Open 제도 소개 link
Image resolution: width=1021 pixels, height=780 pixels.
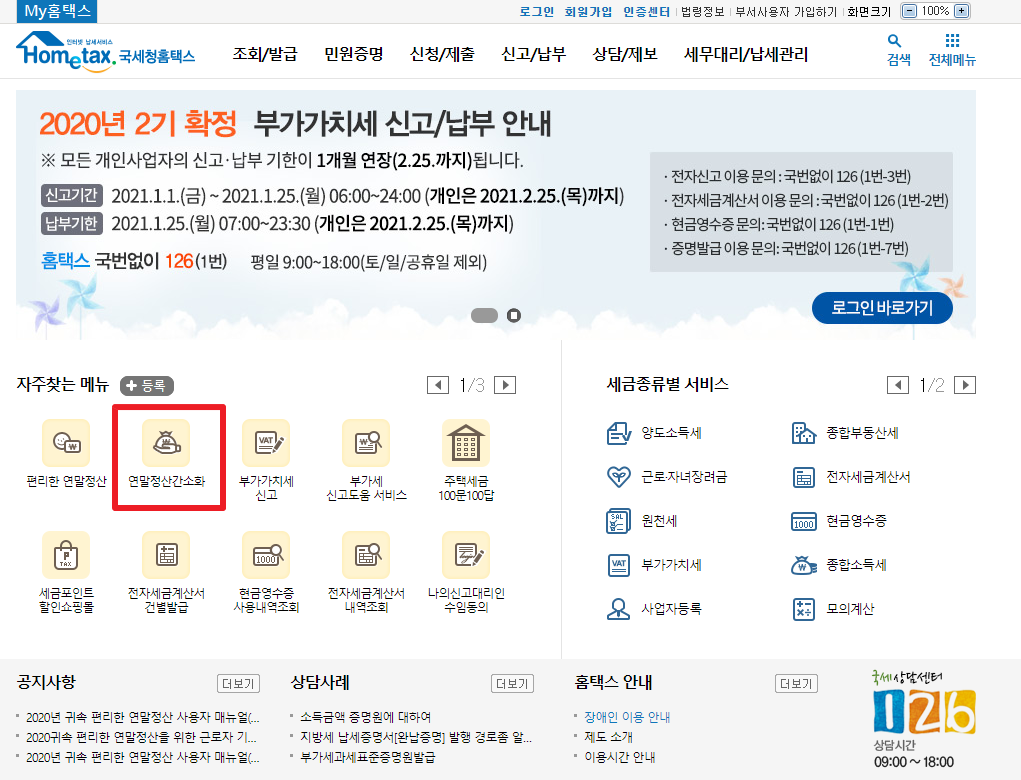pyautogui.click(x=608, y=737)
